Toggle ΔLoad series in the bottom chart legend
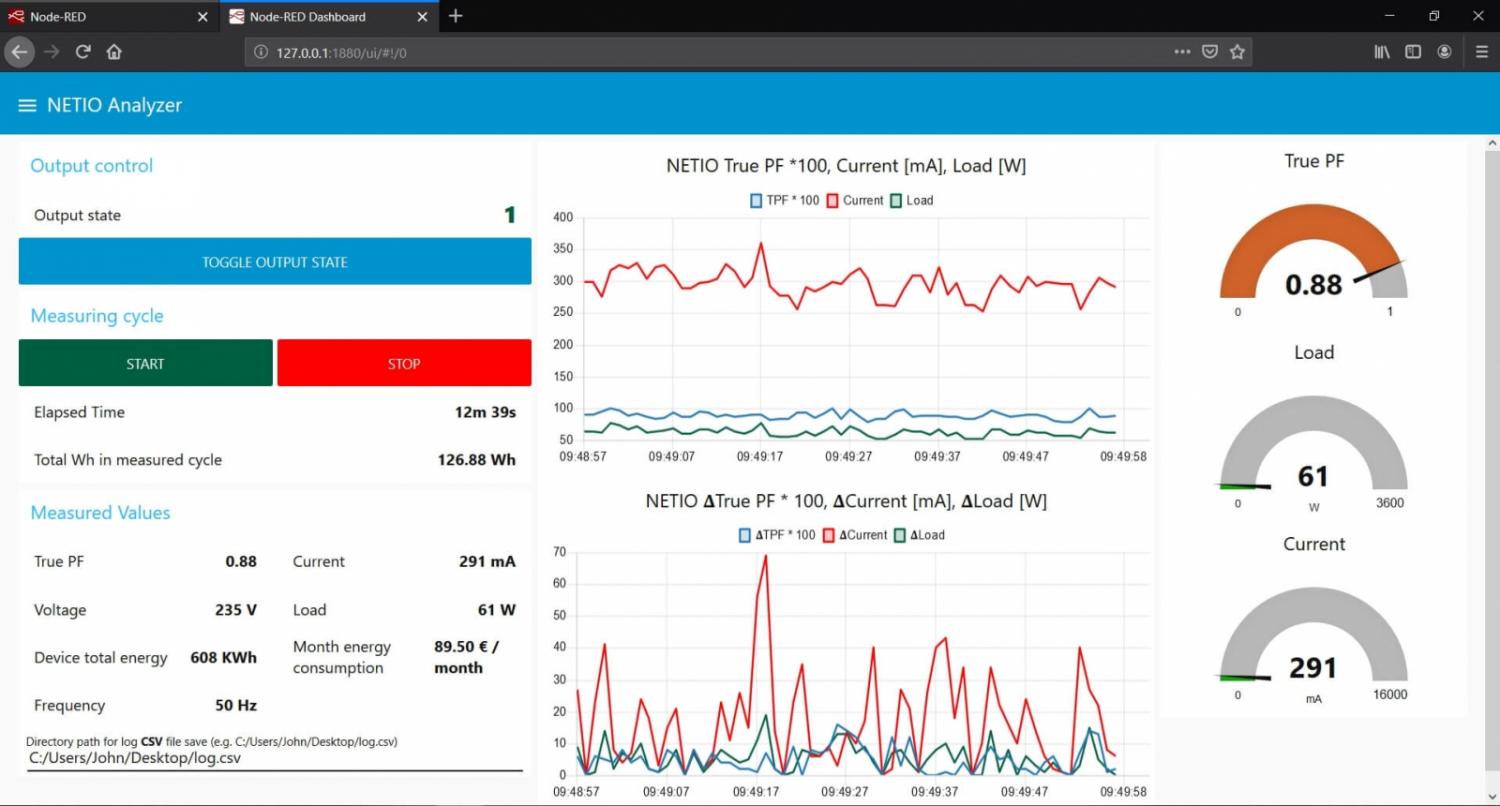The image size is (1500, 806). pos(918,535)
